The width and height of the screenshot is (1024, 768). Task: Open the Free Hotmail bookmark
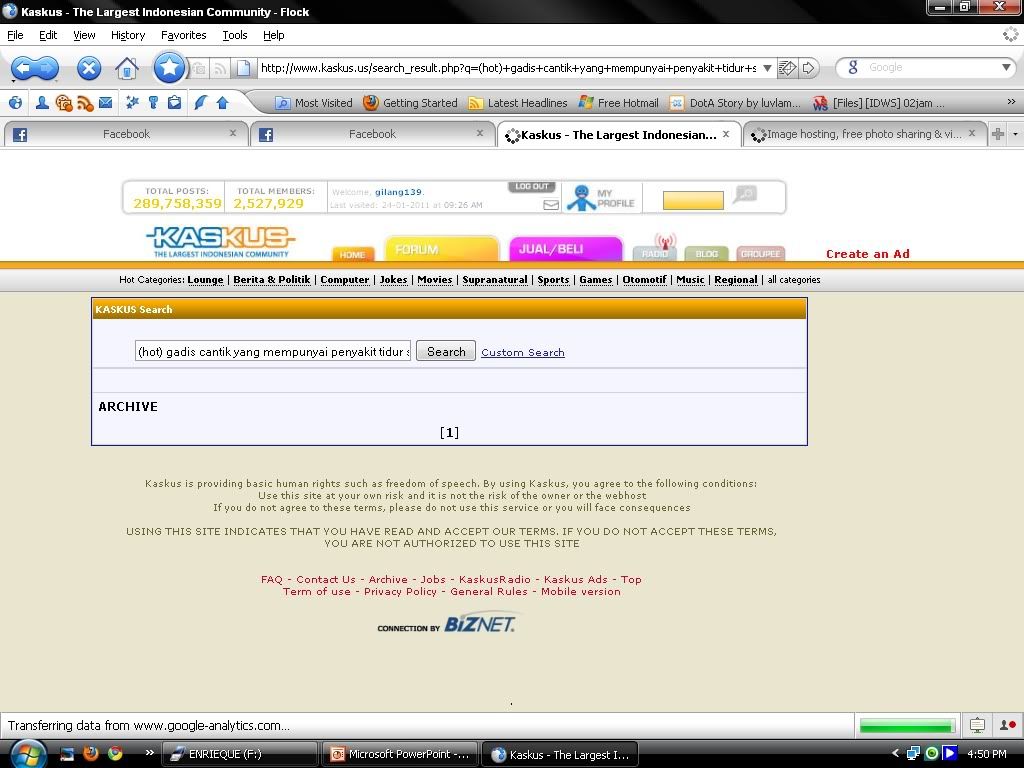point(618,103)
